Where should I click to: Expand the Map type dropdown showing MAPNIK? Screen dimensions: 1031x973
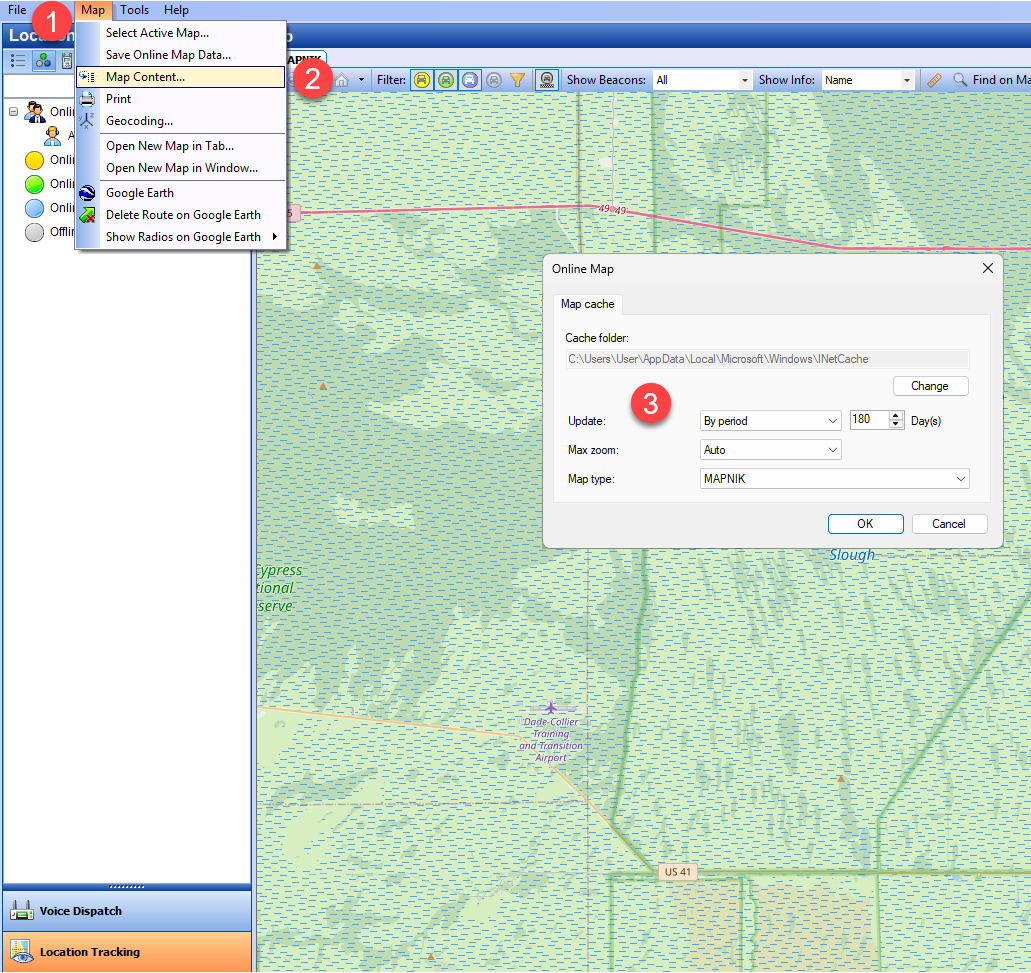835,479
